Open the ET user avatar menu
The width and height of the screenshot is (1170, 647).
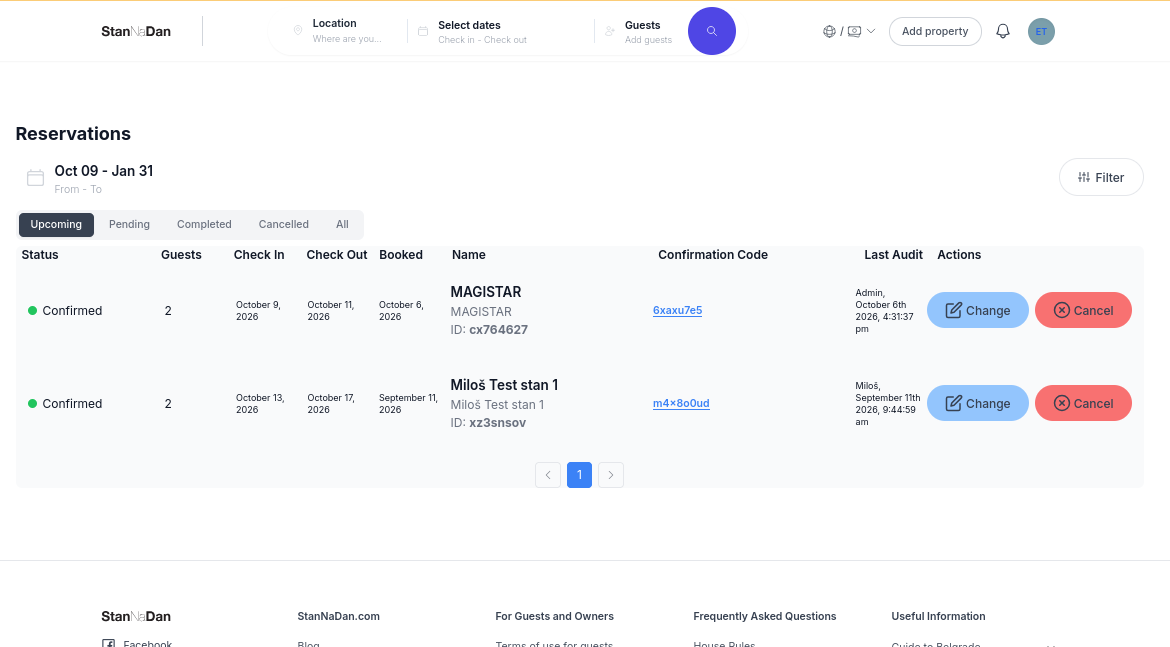1041,31
